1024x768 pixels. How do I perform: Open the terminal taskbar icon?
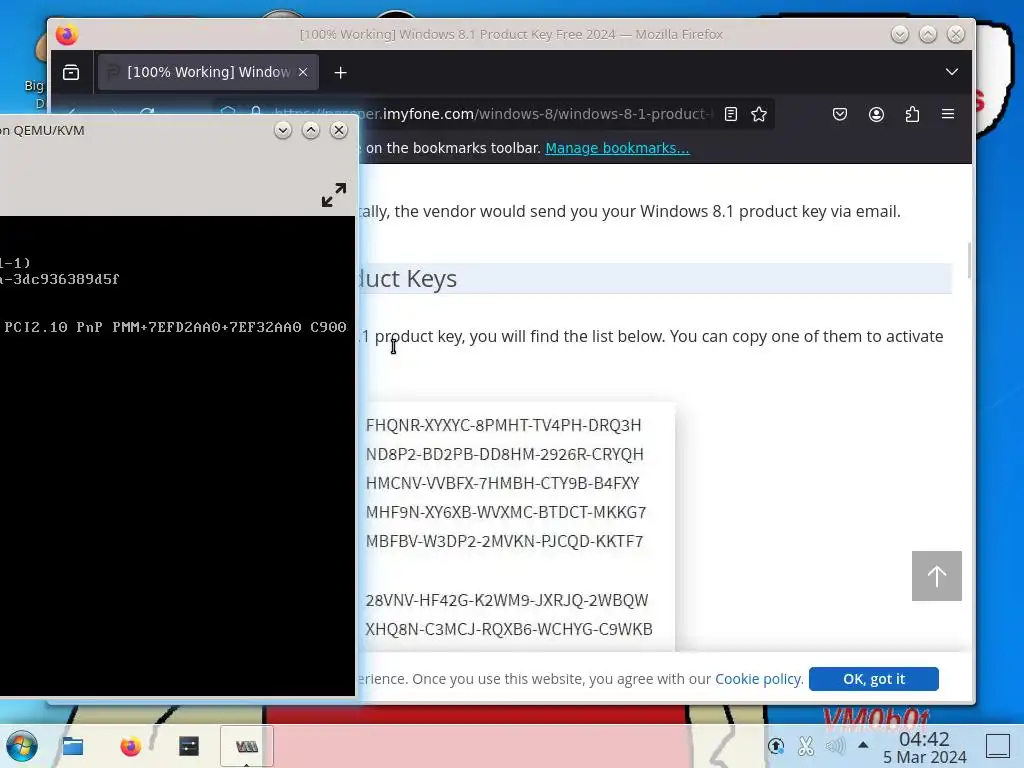click(x=189, y=746)
